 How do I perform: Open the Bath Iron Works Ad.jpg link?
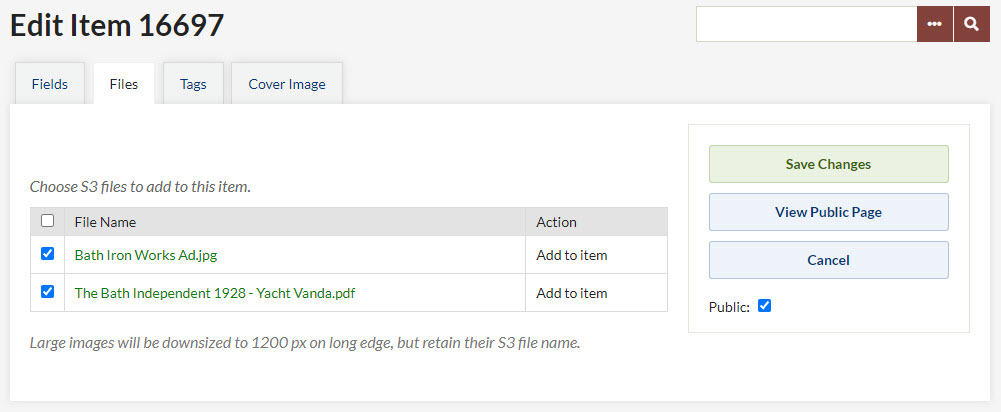[x=146, y=255]
